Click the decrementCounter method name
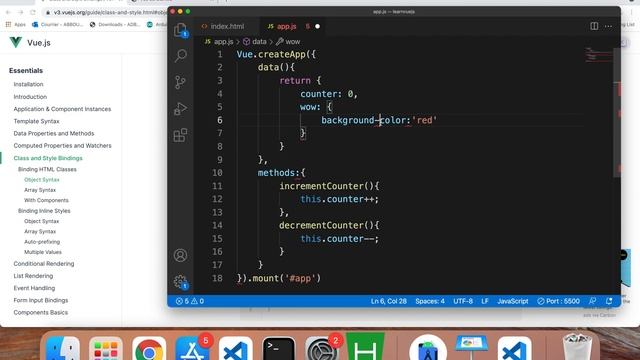The height and width of the screenshot is (360, 640). (321, 225)
